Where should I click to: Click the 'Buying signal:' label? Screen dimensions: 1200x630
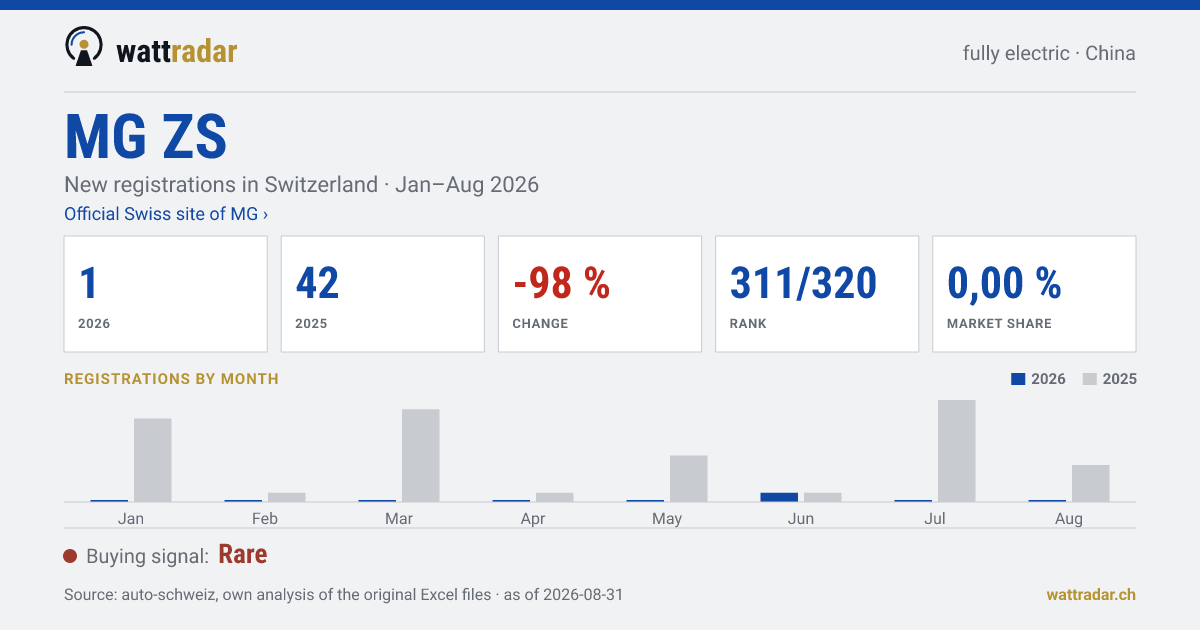point(147,556)
